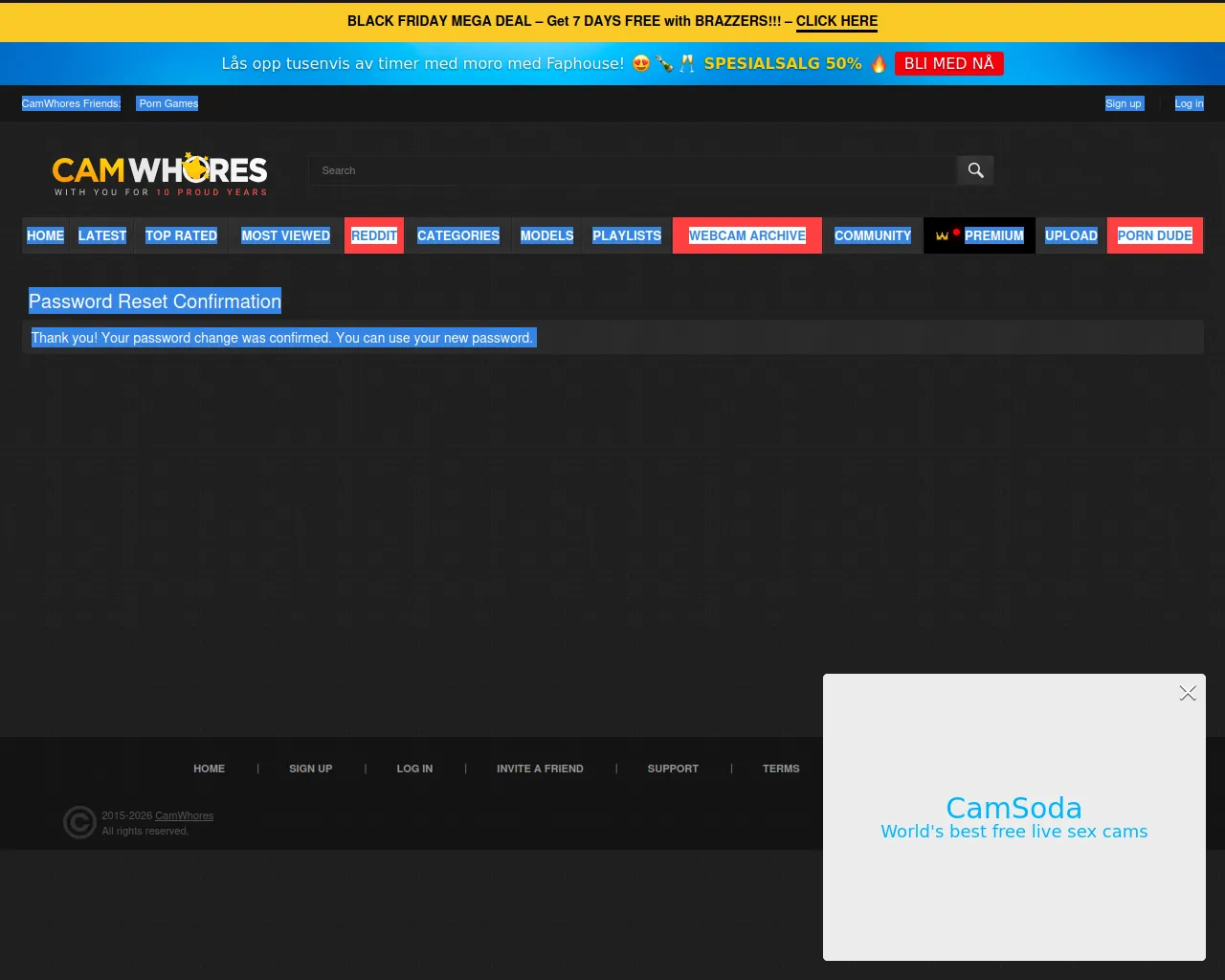
Task: Click the CamSoda ad title
Action: [x=1014, y=808]
